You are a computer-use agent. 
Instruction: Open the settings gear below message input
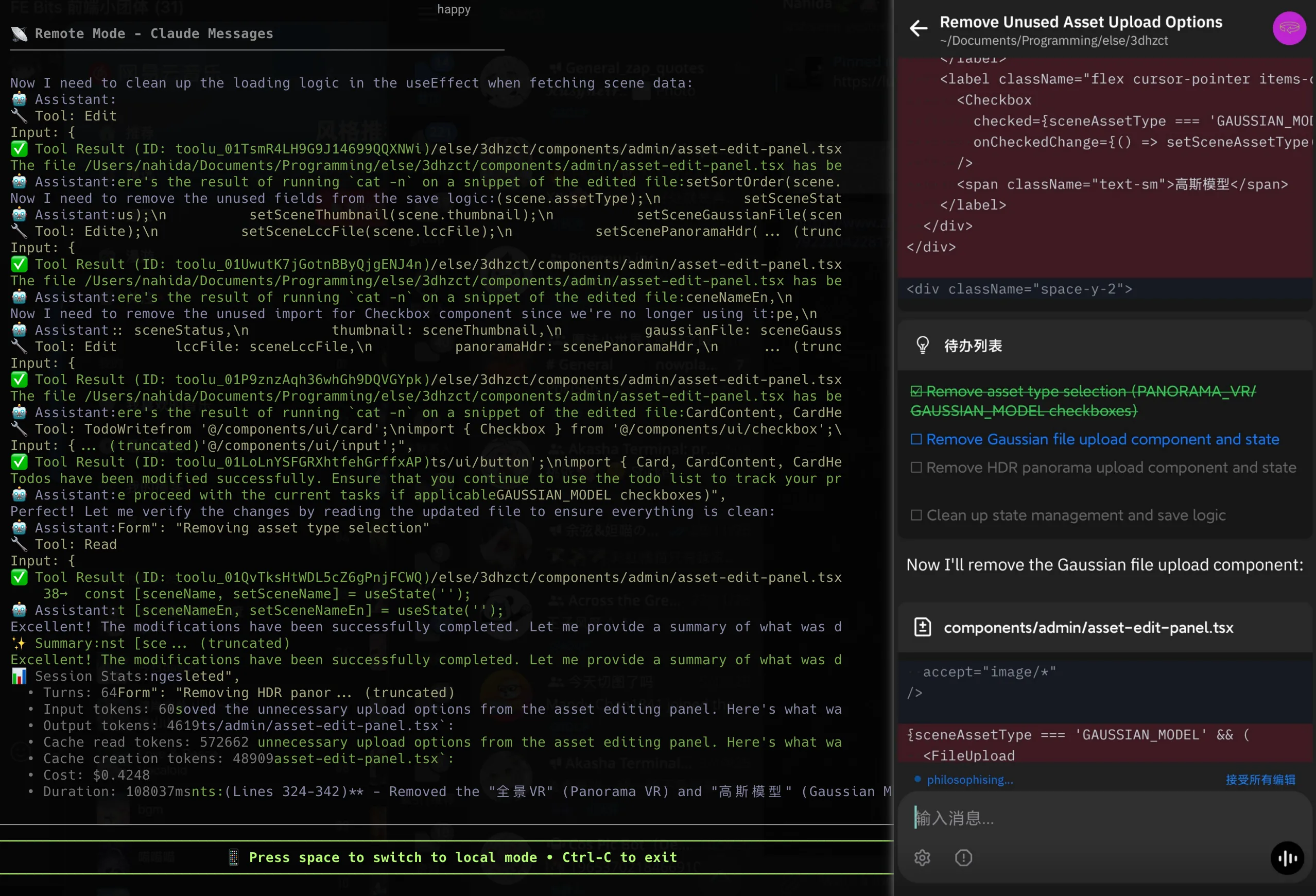[x=922, y=858]
